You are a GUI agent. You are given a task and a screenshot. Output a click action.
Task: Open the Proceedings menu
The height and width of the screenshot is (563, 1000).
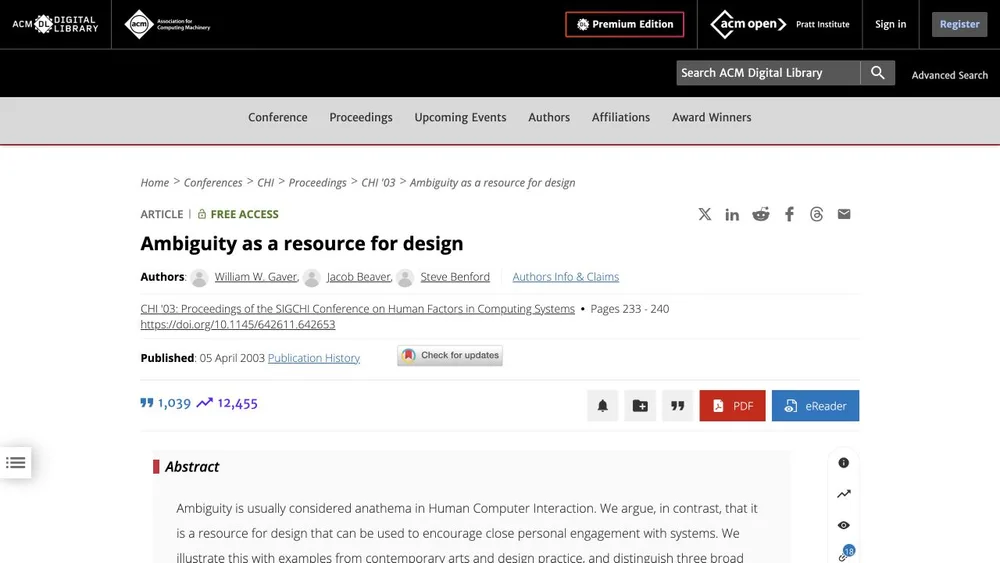(361, 117)
